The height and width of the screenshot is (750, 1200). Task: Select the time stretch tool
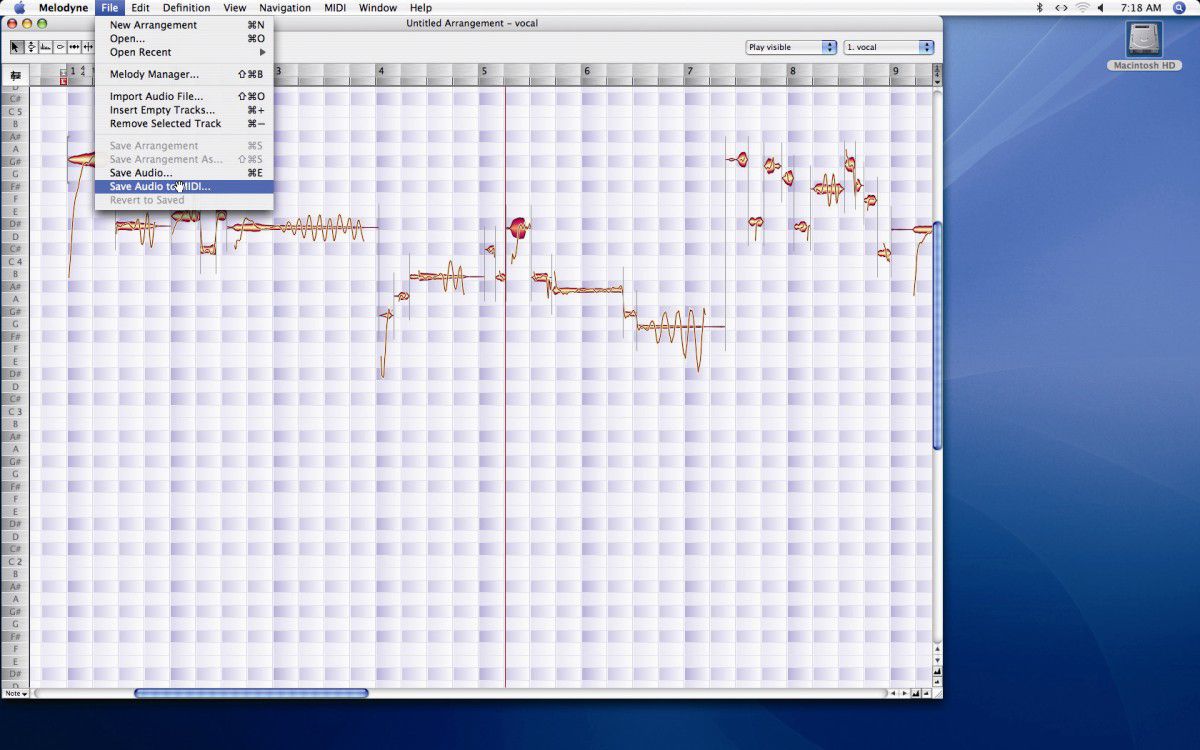point(74,47)
